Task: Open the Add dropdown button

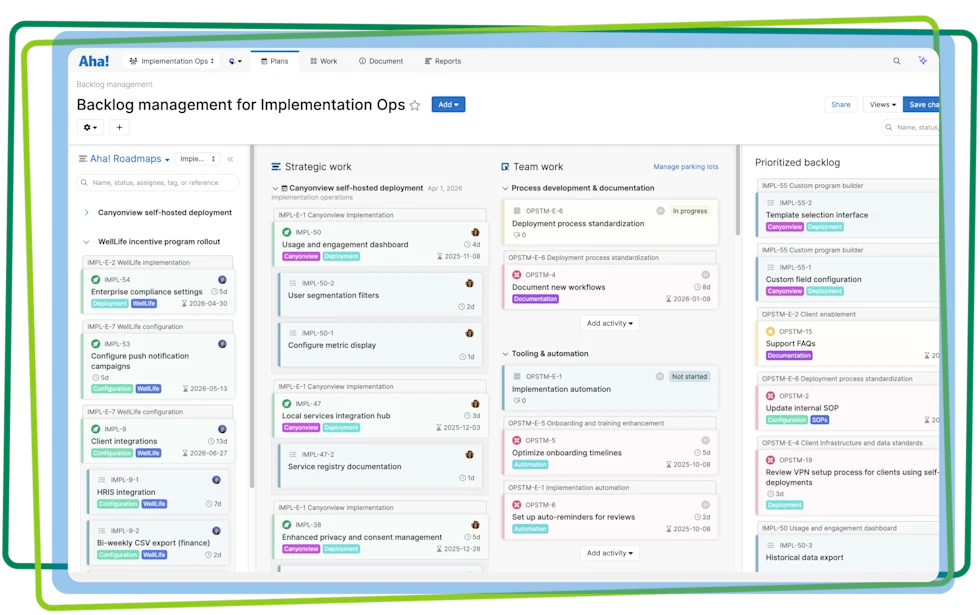Action: pyautogui.click(x=448, y=105)
